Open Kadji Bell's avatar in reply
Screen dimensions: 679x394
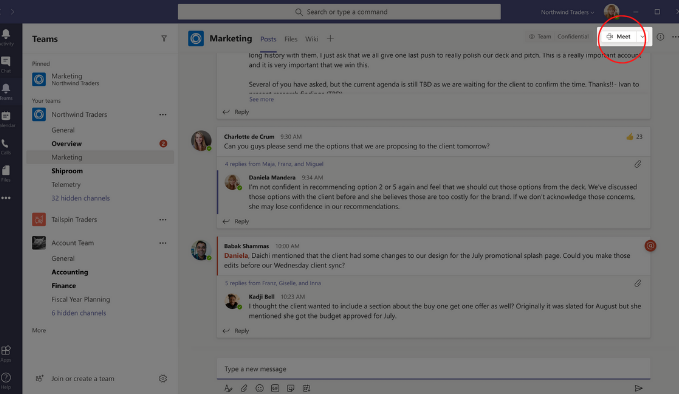pos(232,301)
